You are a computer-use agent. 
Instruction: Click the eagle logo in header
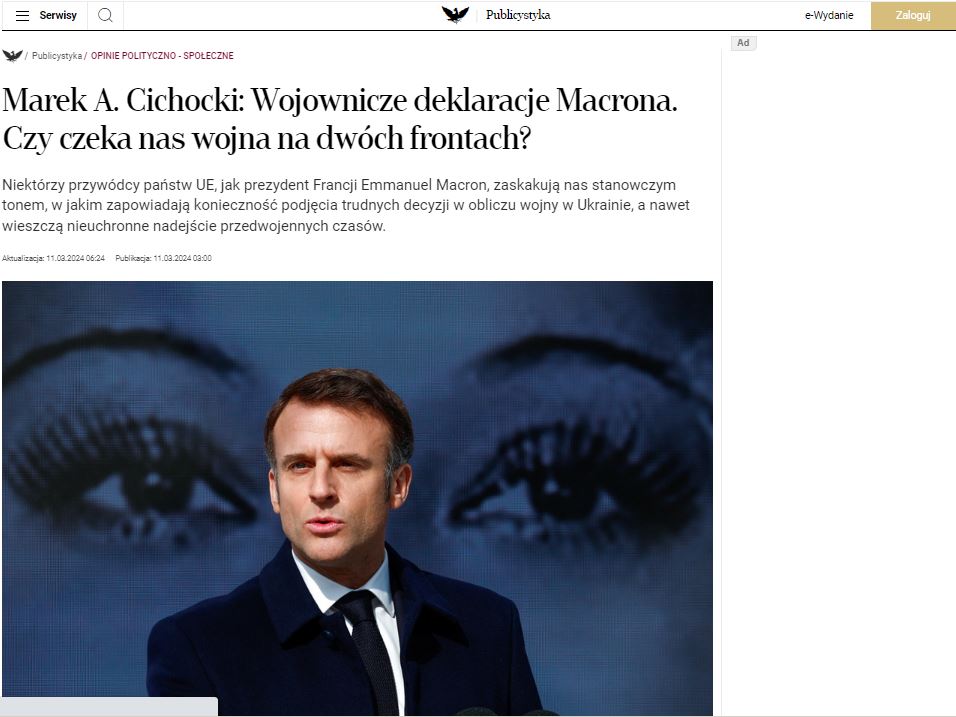pos(455,15)
